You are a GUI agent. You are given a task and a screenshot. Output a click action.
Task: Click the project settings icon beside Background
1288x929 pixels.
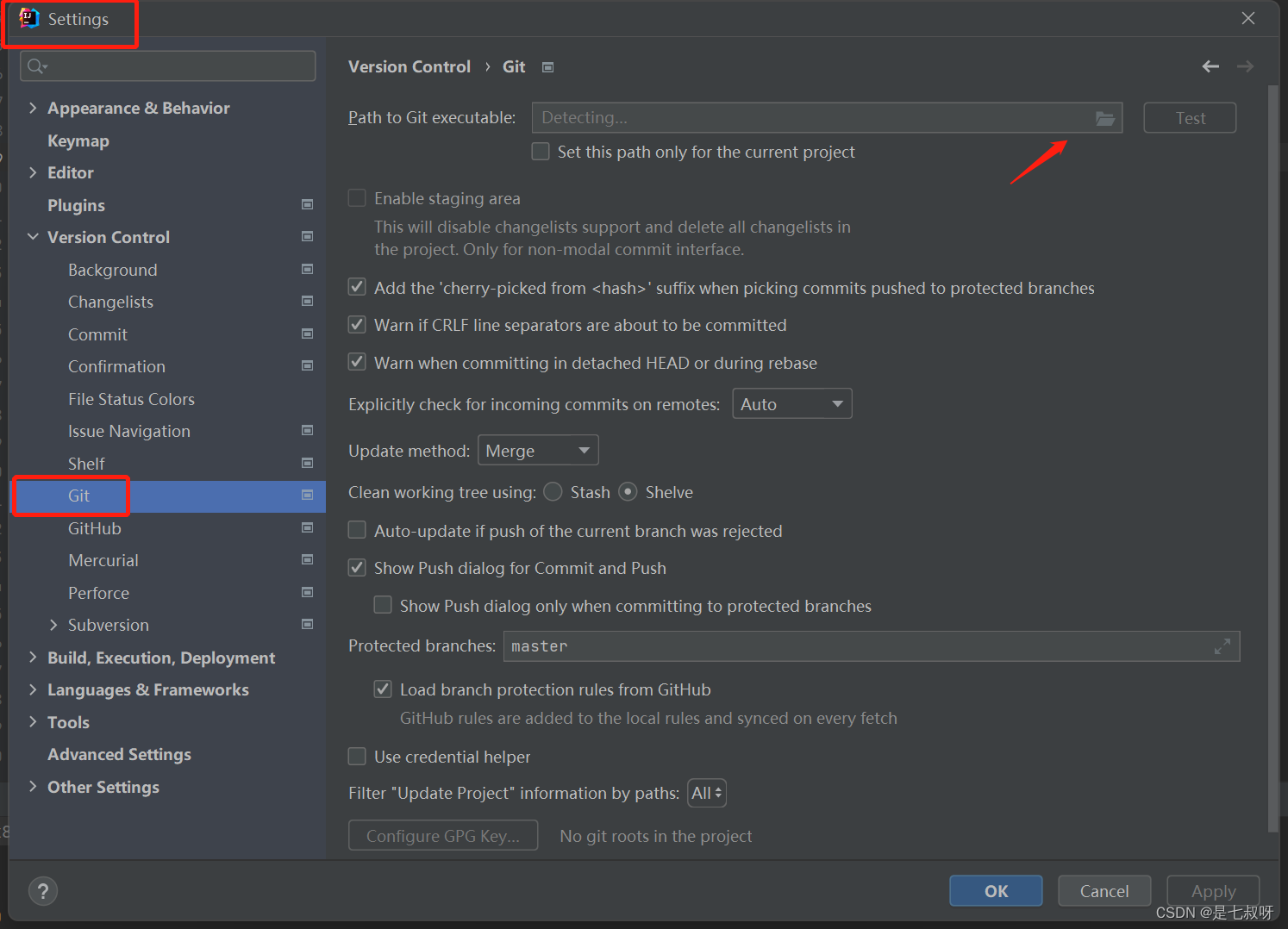click(307, 269)
